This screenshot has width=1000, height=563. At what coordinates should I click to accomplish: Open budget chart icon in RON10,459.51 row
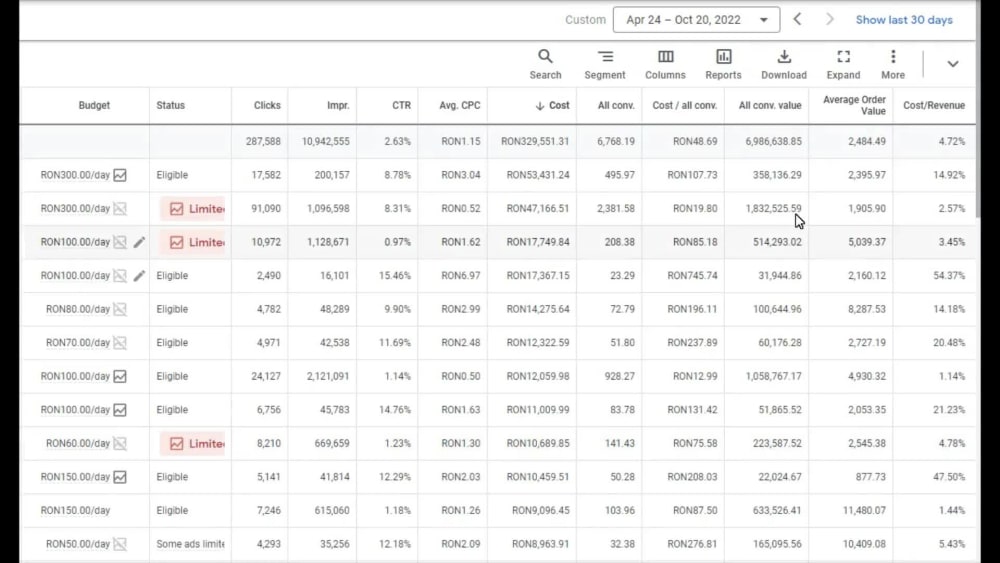(x=120, y=477)
